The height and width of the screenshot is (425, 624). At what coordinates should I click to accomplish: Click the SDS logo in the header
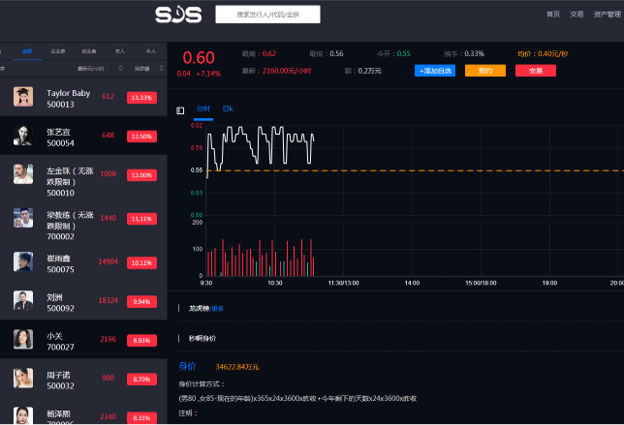tap(178, 15)
